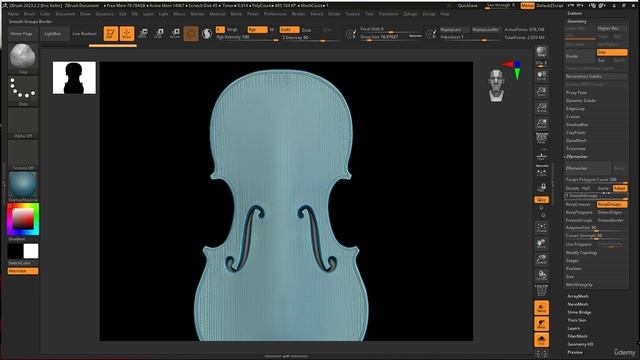Toggle the Adapt option in ZRemesher
This screenshot has height=360, width=640.
pos(620,188)
